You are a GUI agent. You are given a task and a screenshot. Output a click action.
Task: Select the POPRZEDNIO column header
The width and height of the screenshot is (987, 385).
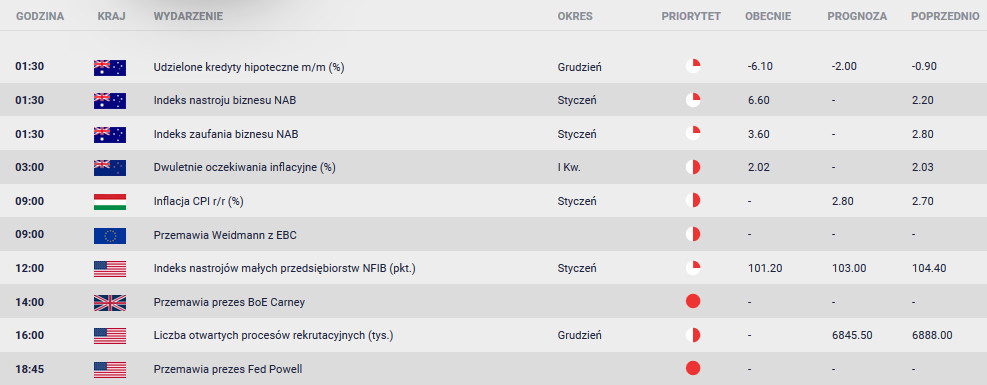(945, 17)
